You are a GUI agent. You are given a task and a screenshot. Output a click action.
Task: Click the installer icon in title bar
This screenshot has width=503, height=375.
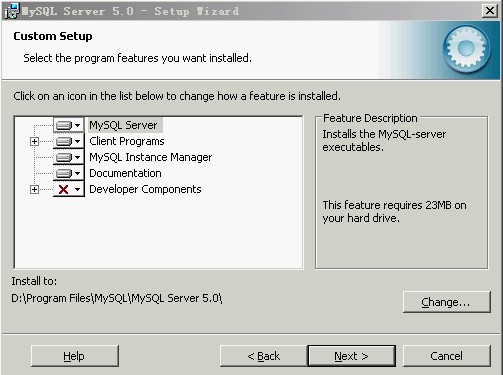[x=13, y=11]
